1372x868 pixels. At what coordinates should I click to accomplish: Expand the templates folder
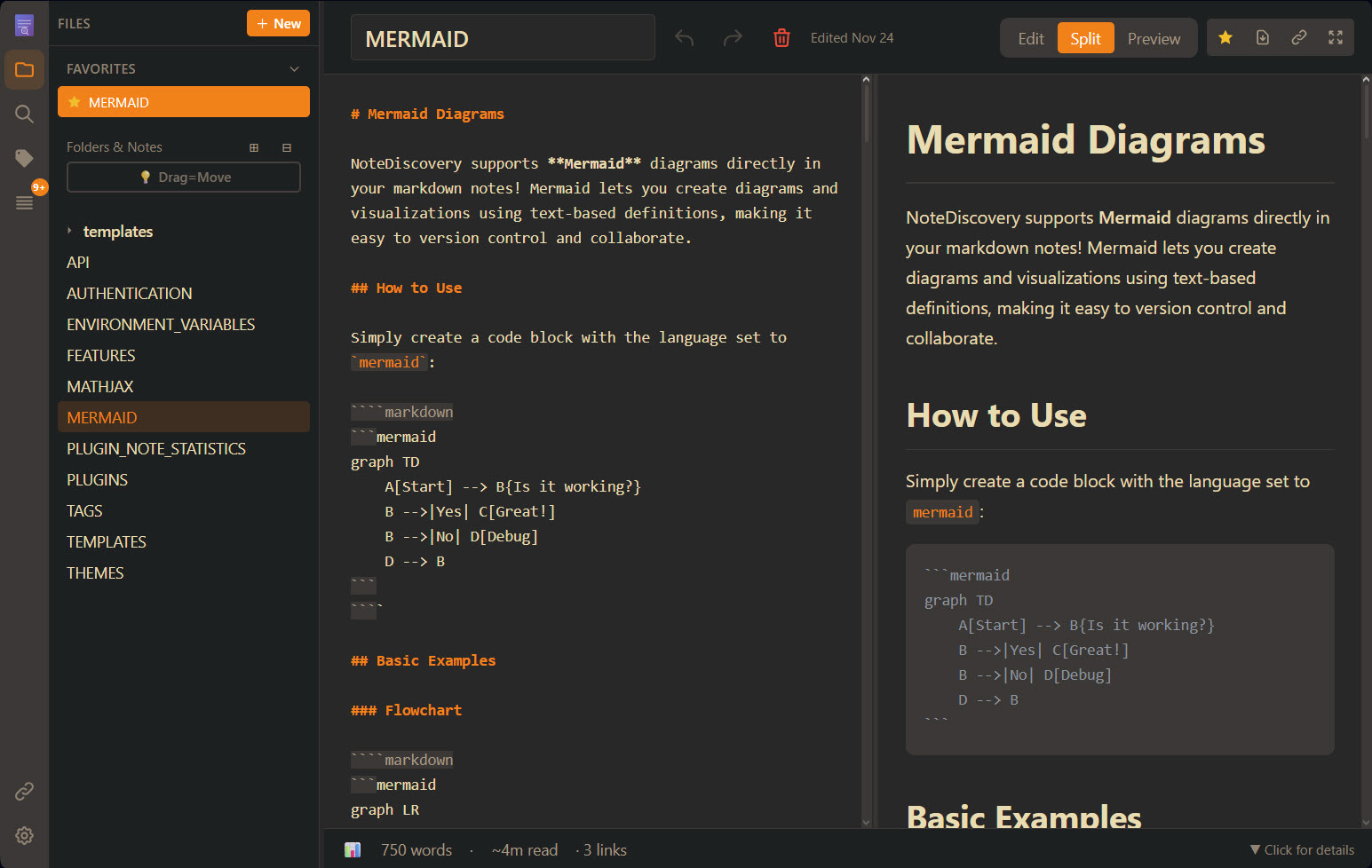pos(71,231)
